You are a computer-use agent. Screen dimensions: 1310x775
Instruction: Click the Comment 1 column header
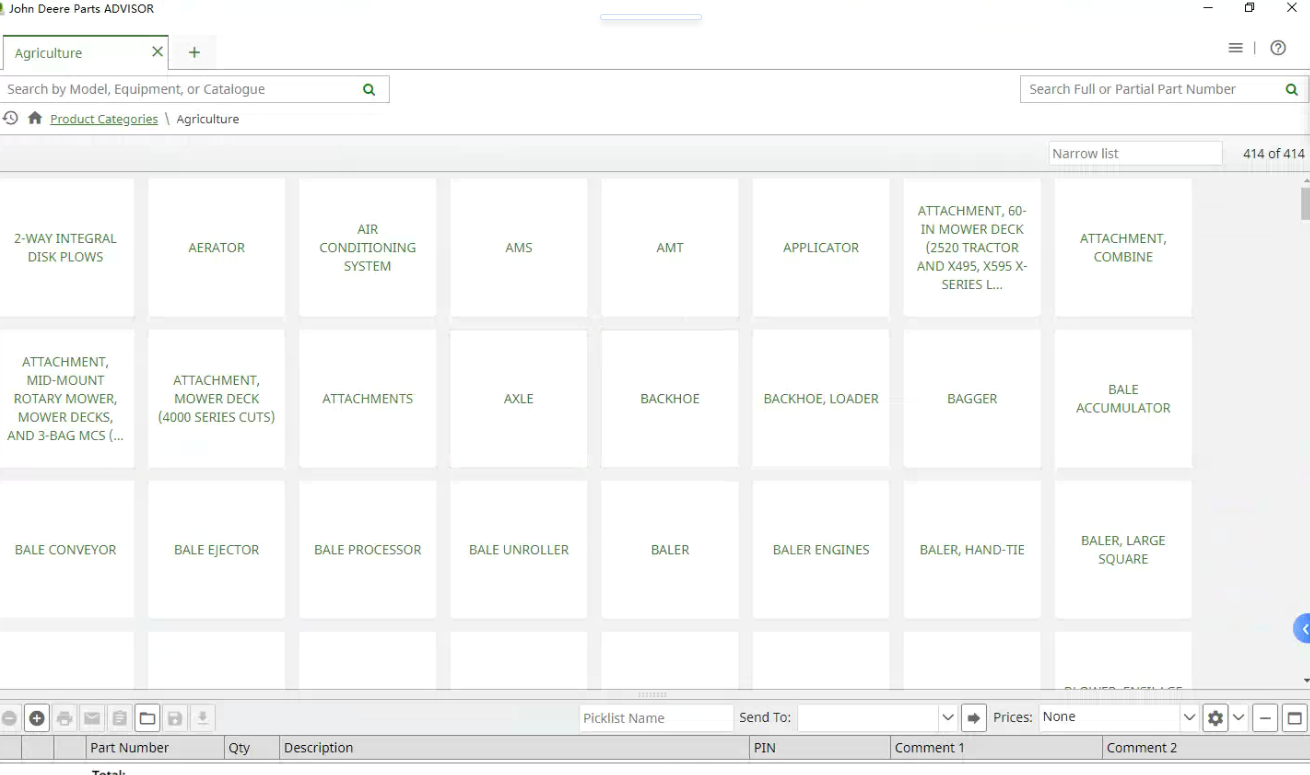[x=996, y=747]
